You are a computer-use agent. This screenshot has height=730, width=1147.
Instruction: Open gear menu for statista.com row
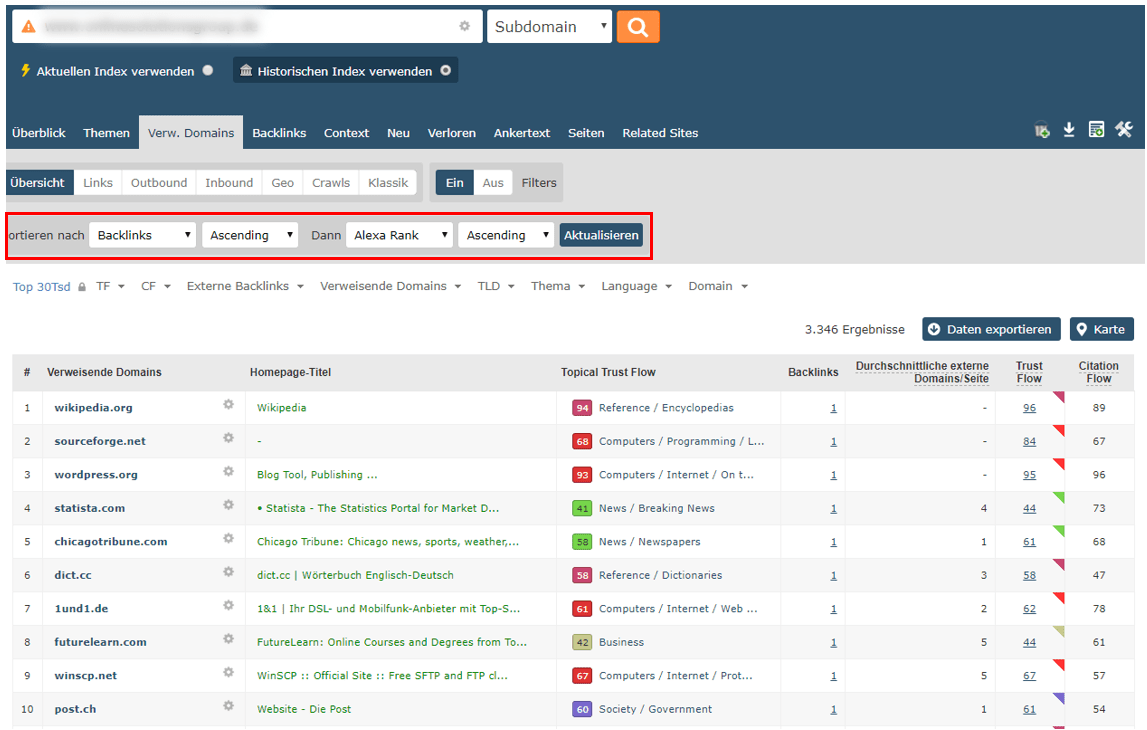pos(228,505)
